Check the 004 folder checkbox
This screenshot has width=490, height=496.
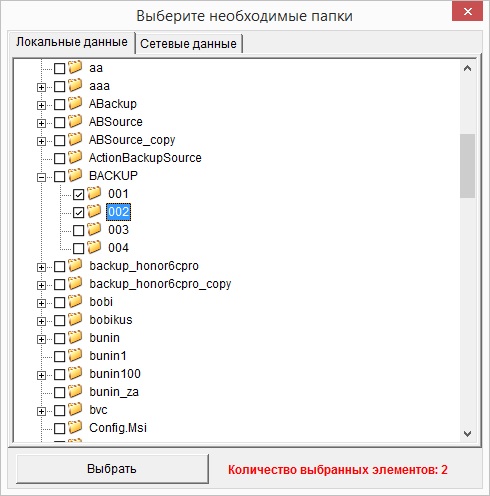point(78,249)
